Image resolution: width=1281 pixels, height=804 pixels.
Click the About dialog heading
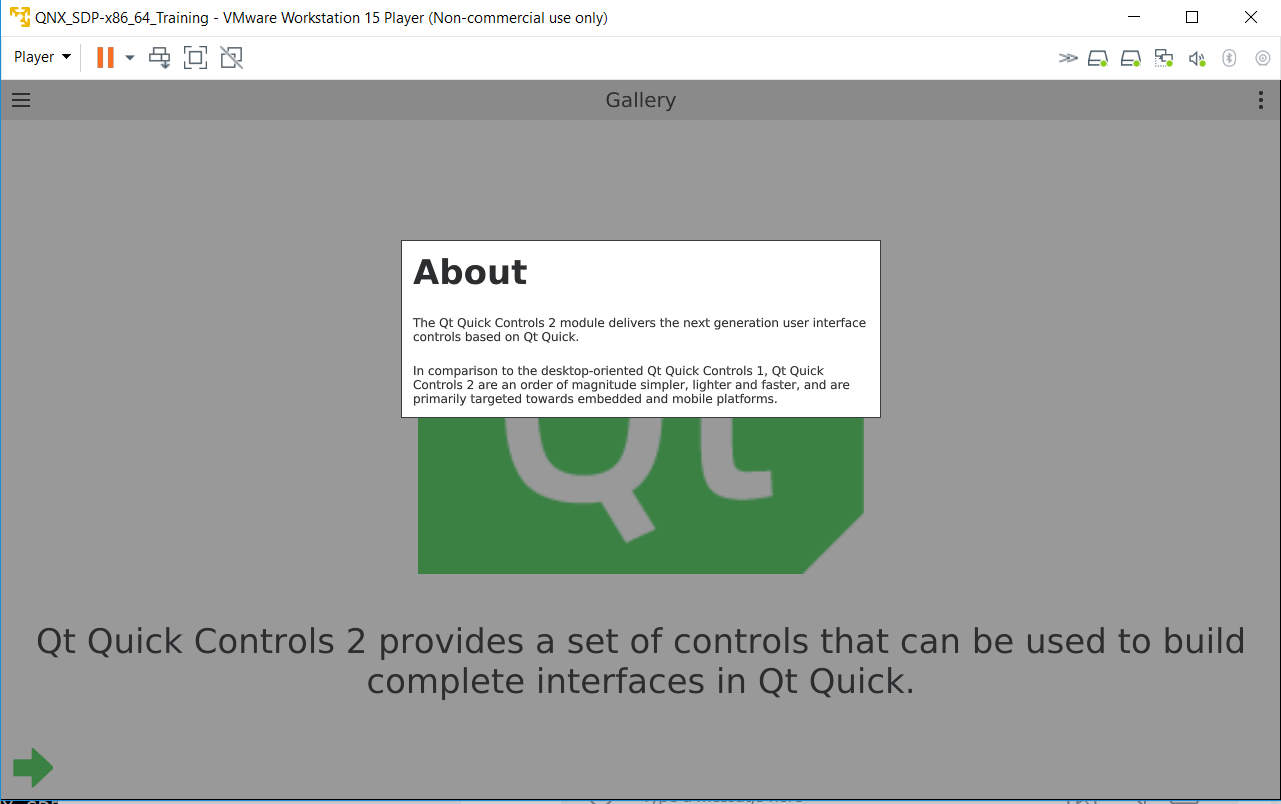470,272
